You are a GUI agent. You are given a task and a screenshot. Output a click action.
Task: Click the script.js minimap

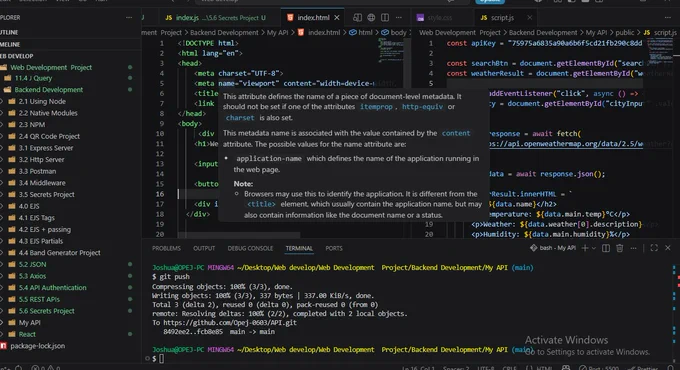coord(660,52)
